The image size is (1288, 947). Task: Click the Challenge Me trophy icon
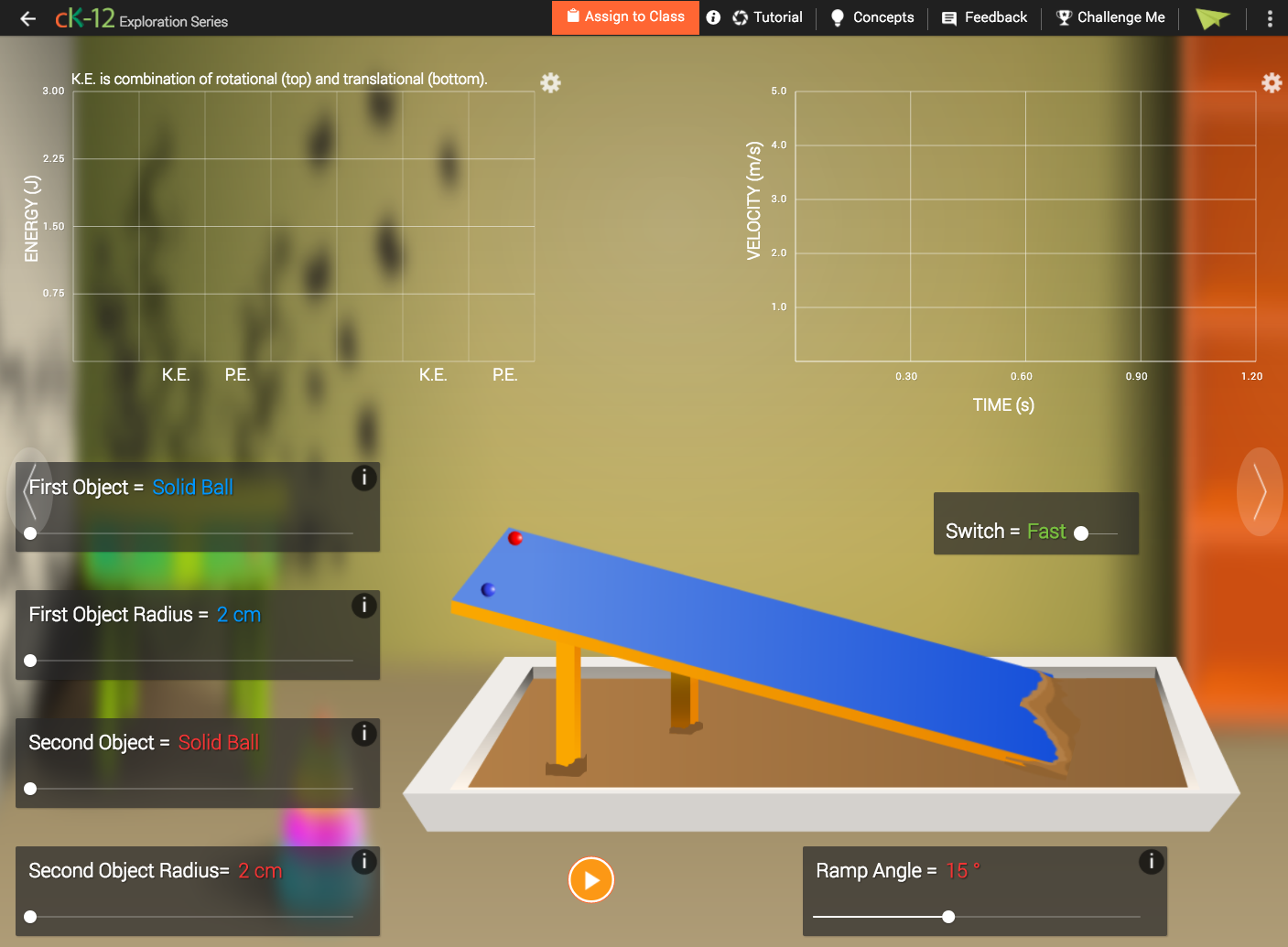[1064, 17]
